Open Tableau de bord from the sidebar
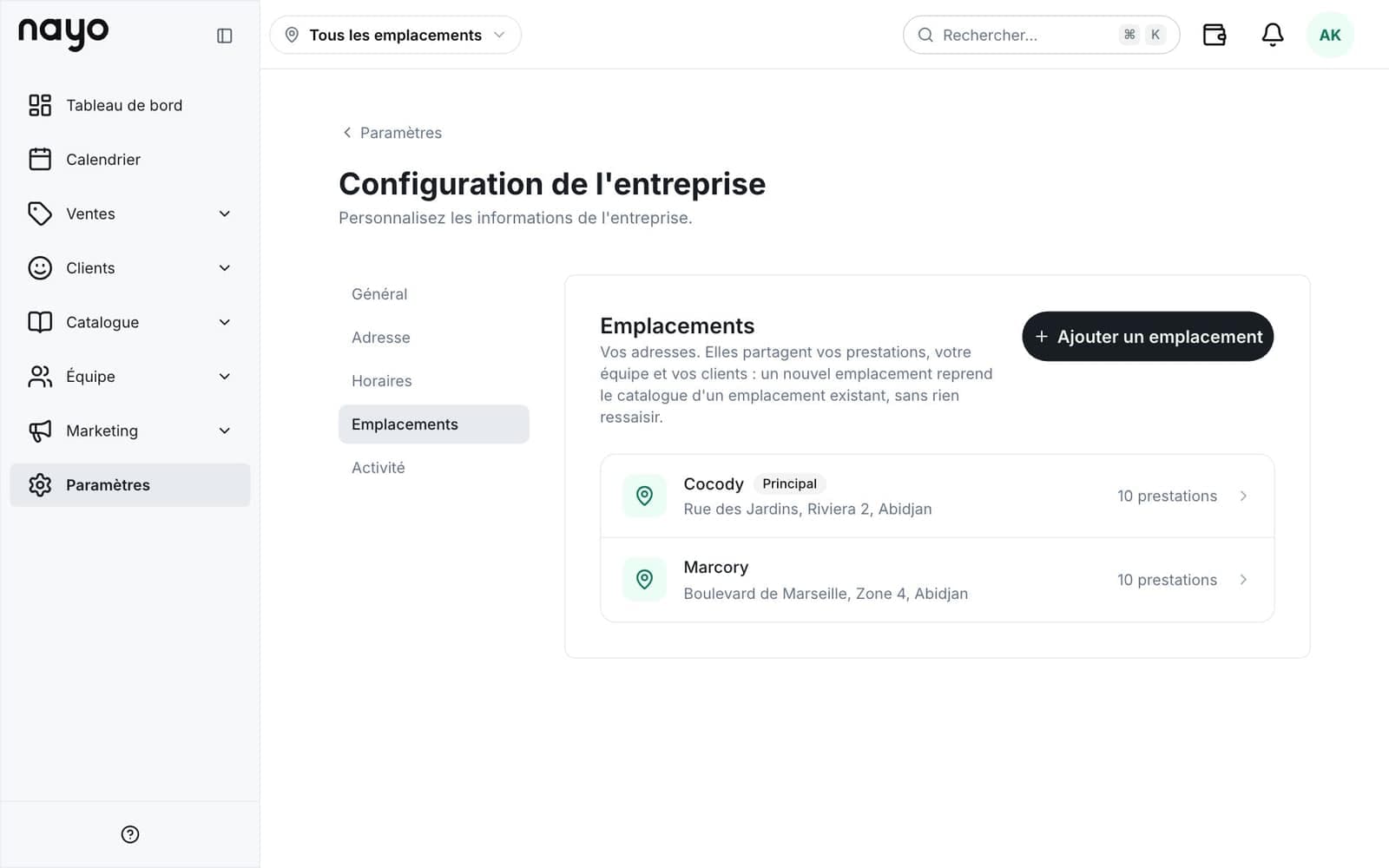Screen dimensions: 1389x868 point(130,105)
